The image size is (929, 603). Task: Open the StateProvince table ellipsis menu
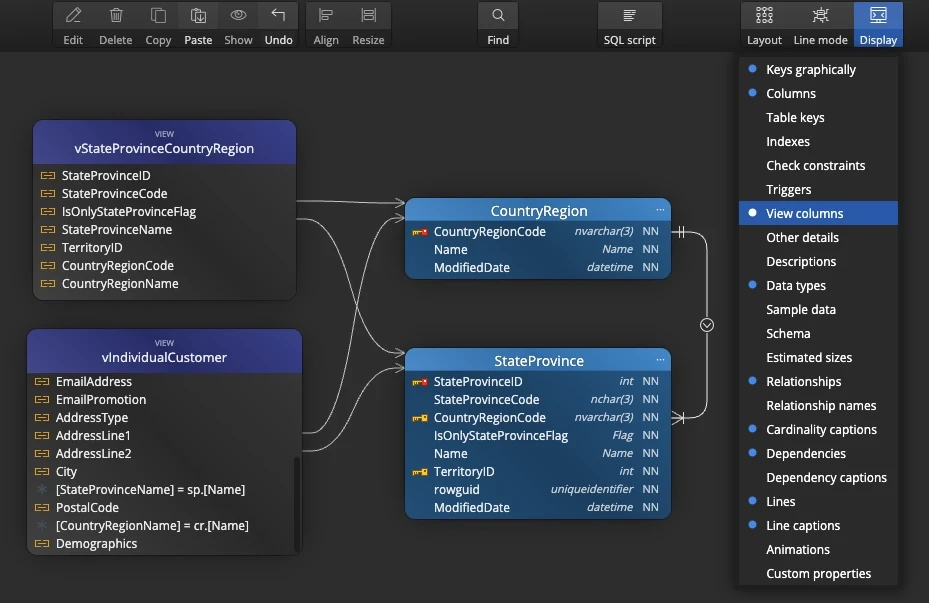click(x=660, y=360)
